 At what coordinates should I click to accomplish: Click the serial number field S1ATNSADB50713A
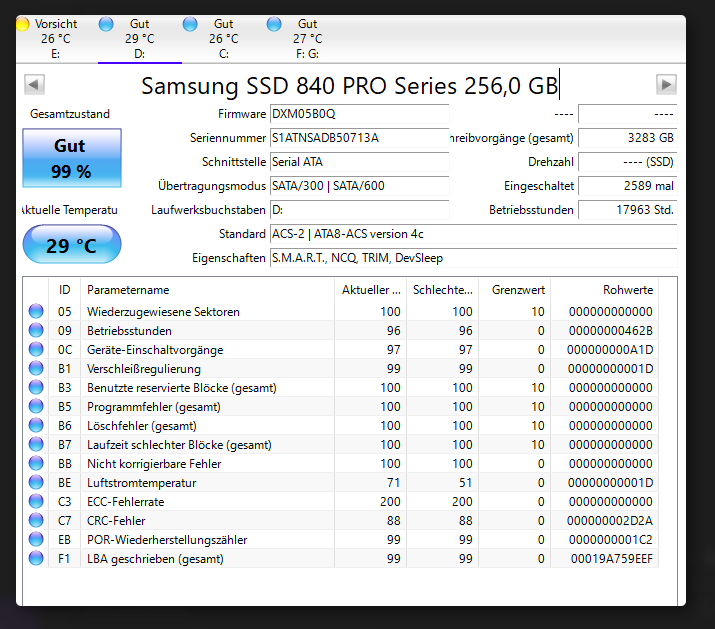tap(359, 138)
